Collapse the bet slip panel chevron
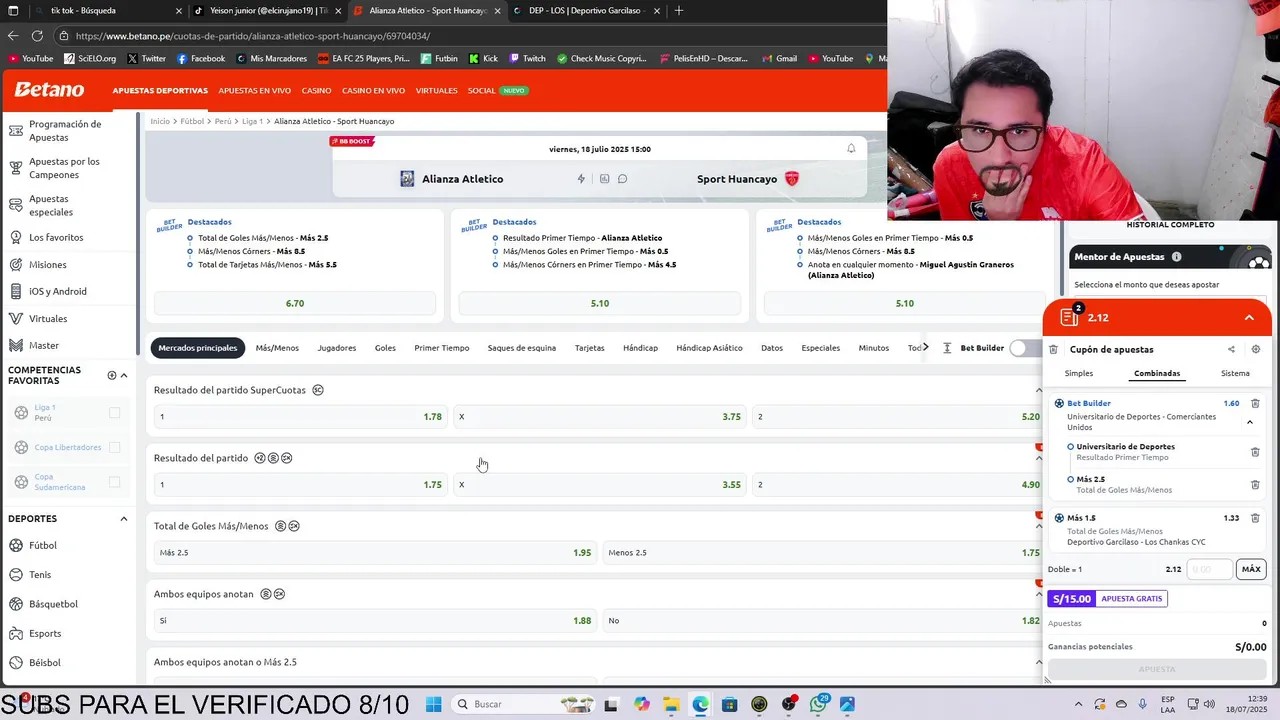The image size is (1280, 720). click(x=1249, y=317)
